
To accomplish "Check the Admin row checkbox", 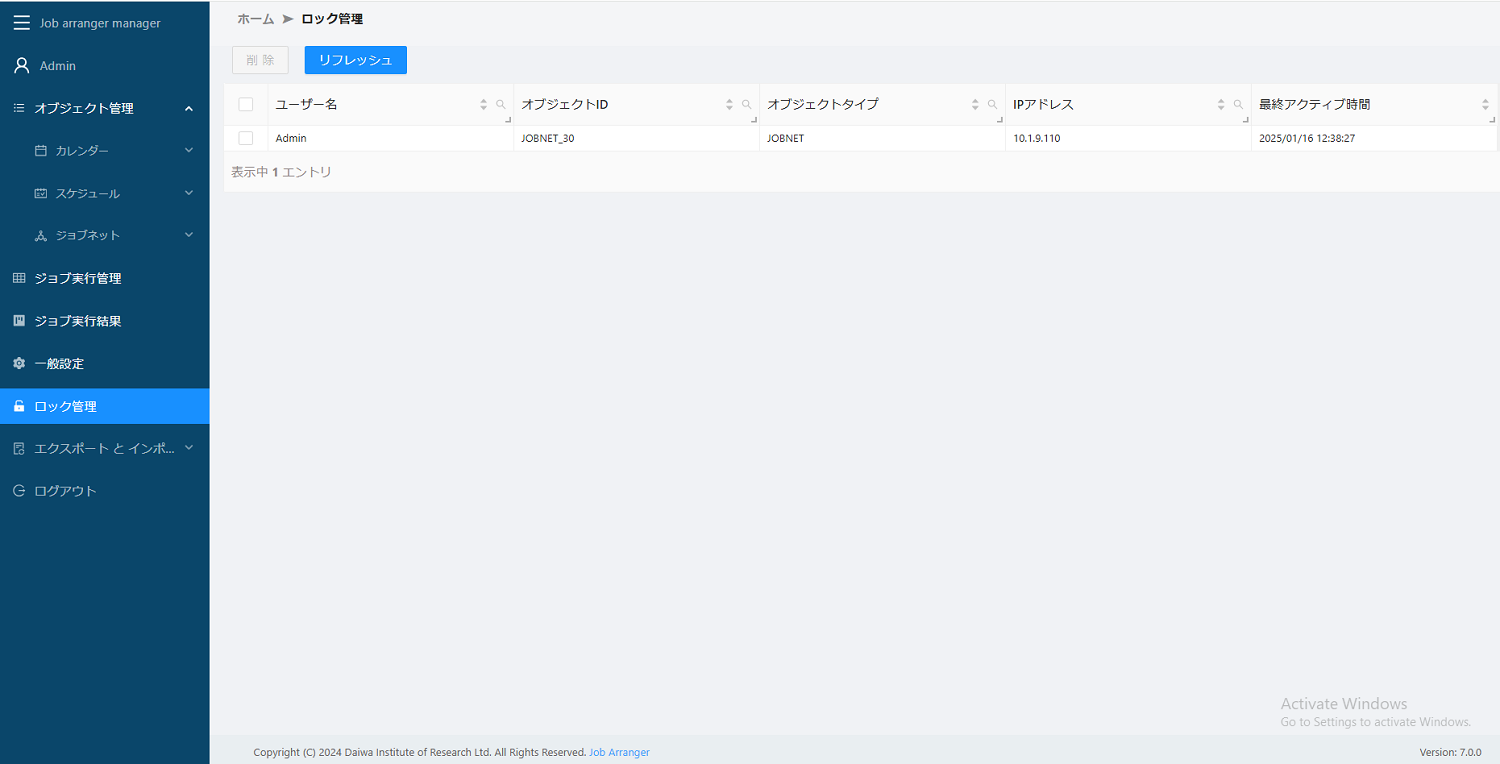I will pyautogui.click(x=246, y=138).
